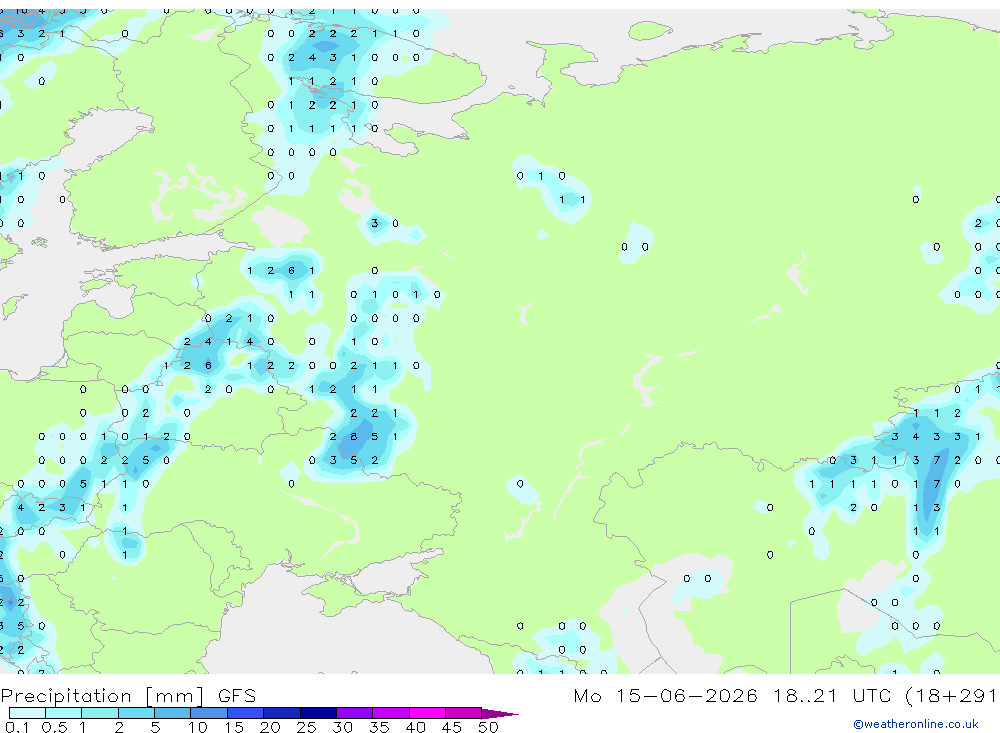Click the legend swatch between 0.1 and 0.5
Viewport: 1000px width, 733px height.
tap(27, 713)
